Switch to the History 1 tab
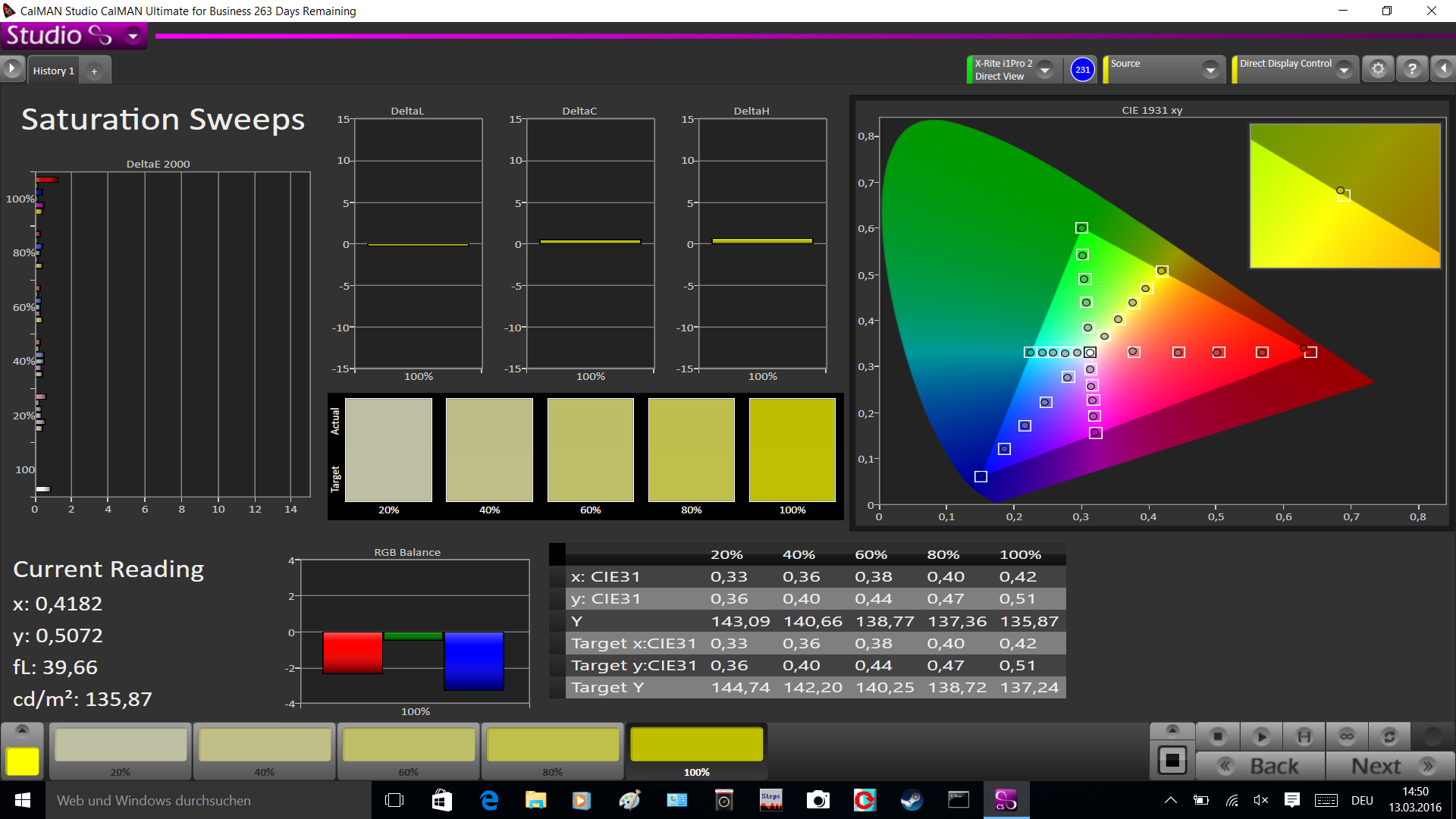Viewport: 1456px width, 819px height. pos(54,71)
